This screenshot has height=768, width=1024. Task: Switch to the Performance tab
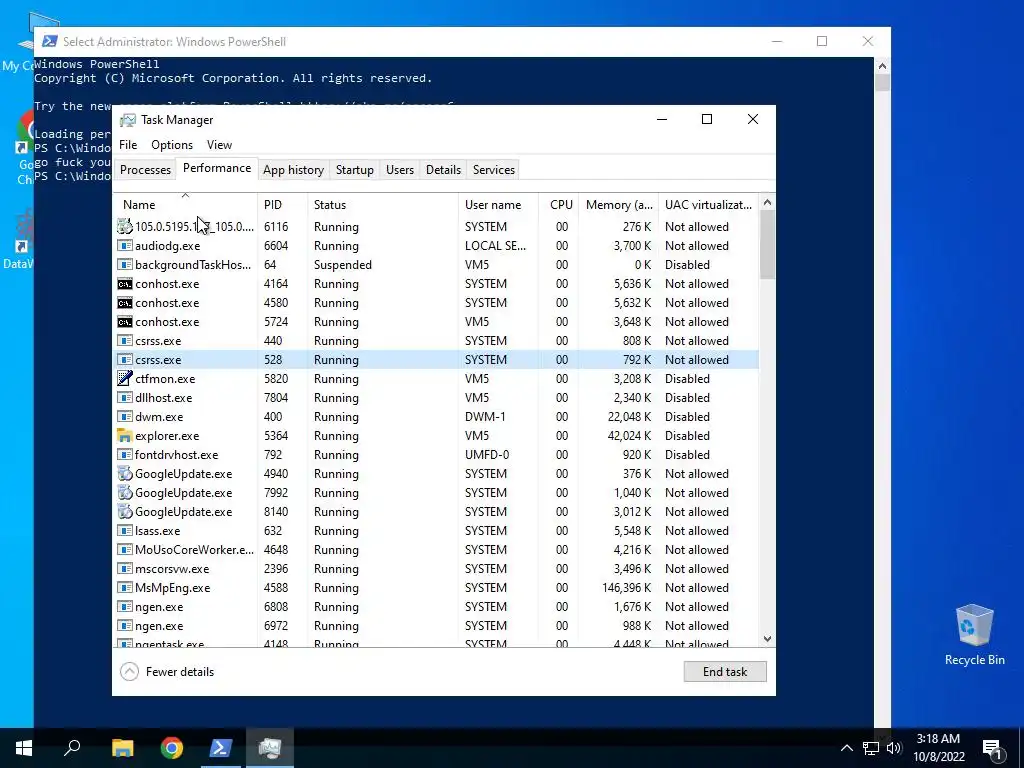217,168
